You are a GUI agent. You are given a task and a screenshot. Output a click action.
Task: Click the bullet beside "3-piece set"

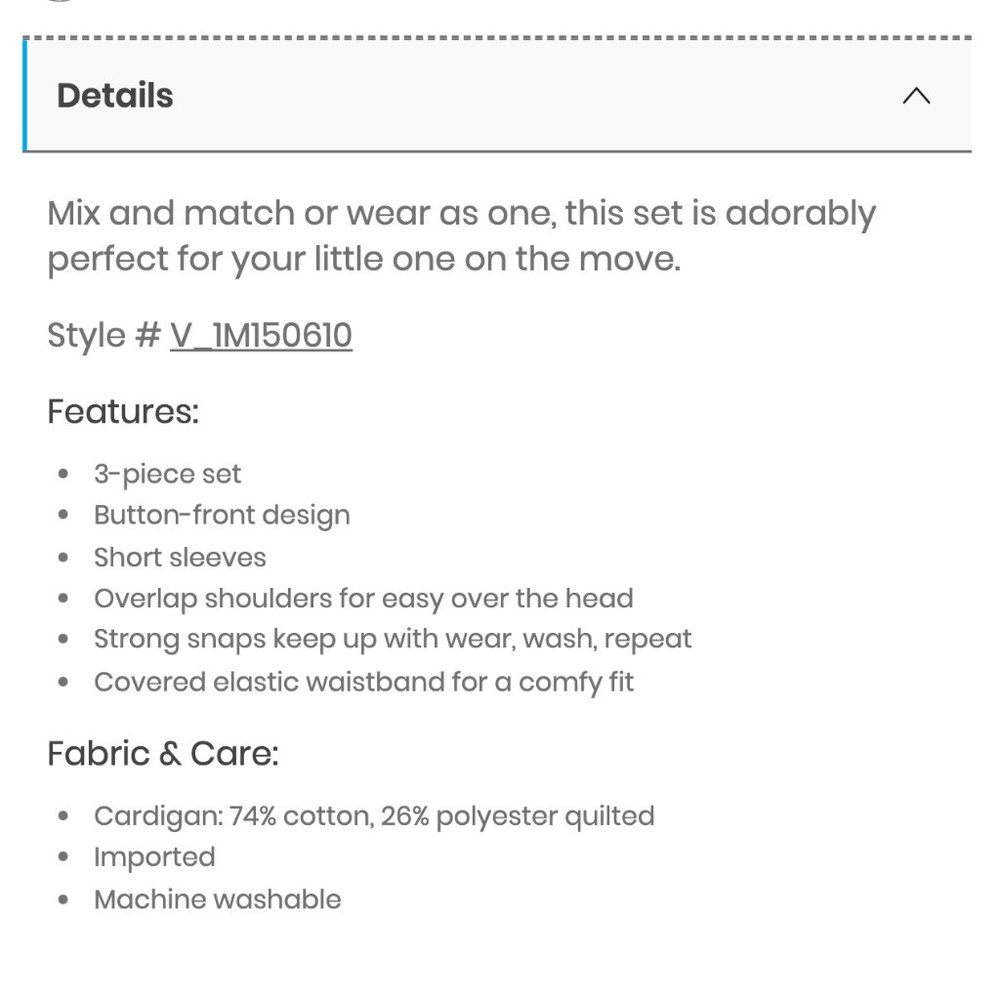[x=62, y=474]
